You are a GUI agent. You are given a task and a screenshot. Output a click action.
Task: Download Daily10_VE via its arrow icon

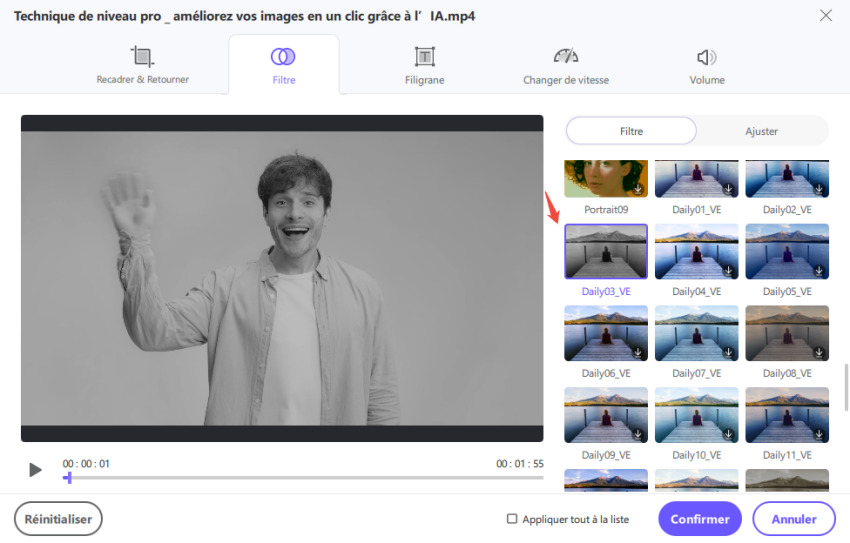pos(729,434)
